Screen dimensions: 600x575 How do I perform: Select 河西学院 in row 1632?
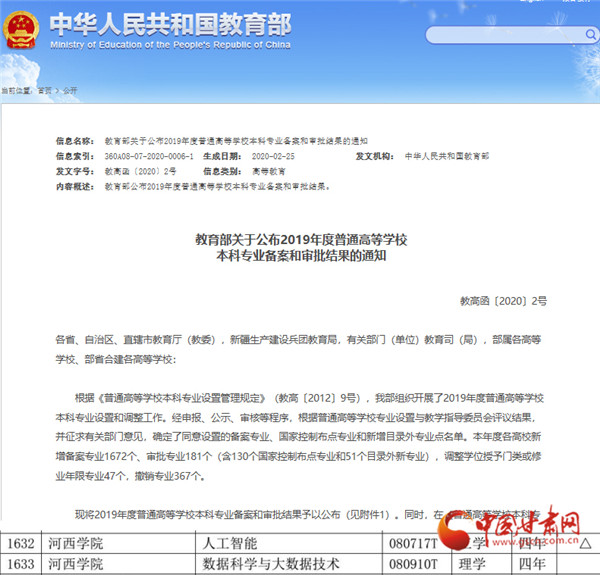pos(75,543)
